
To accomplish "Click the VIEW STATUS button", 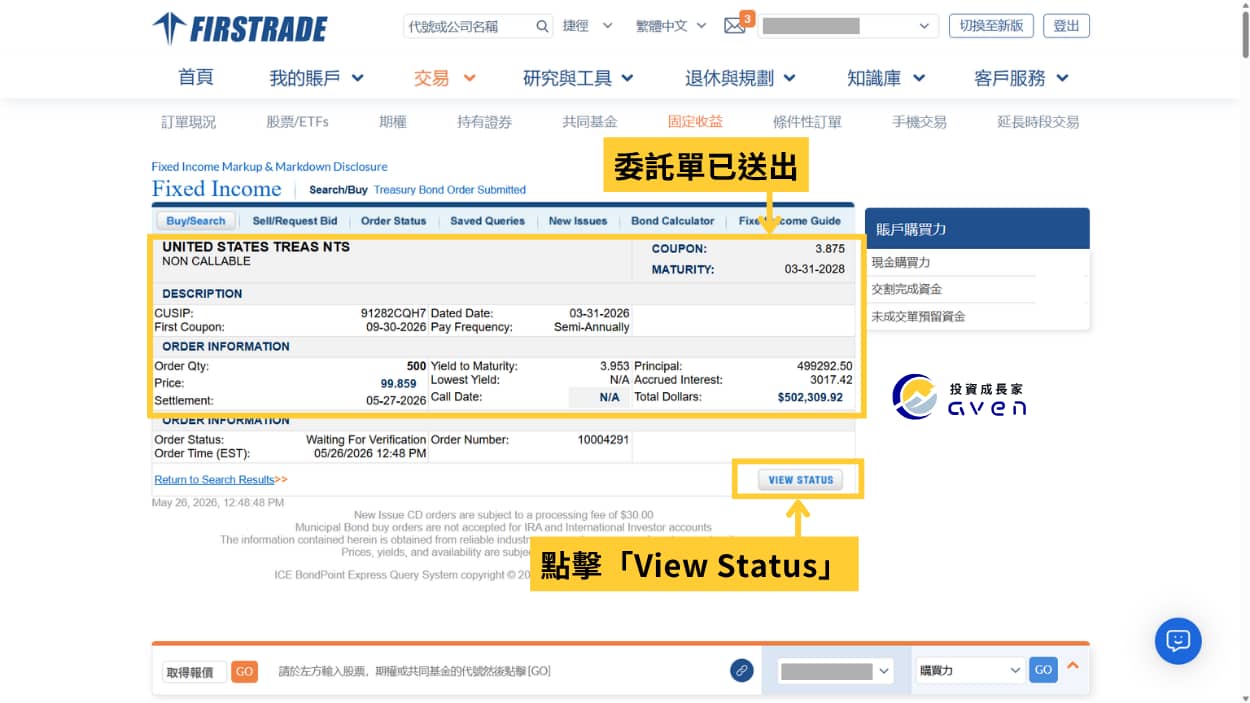I will point(800,480).
